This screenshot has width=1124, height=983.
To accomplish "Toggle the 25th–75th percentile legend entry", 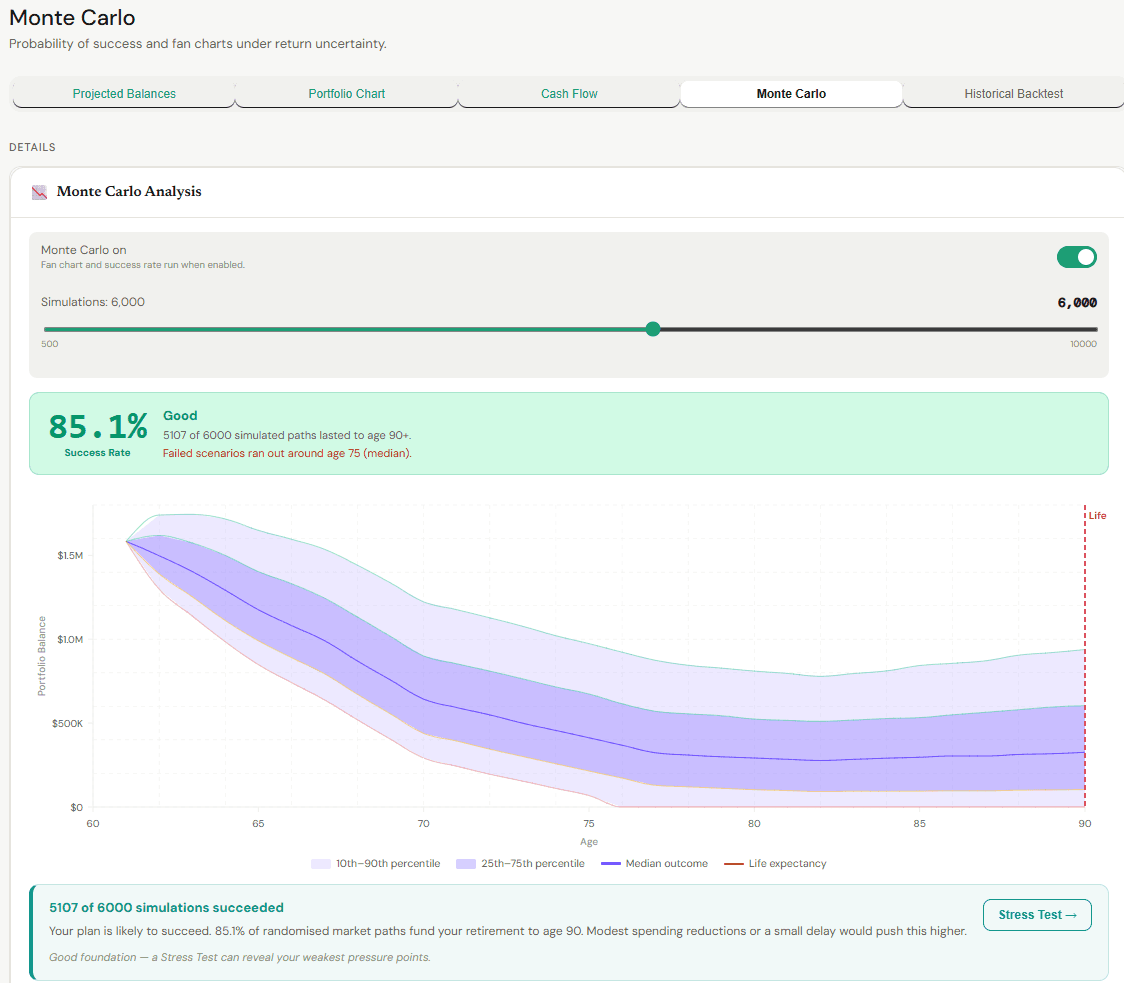I will tap(520, 863).
